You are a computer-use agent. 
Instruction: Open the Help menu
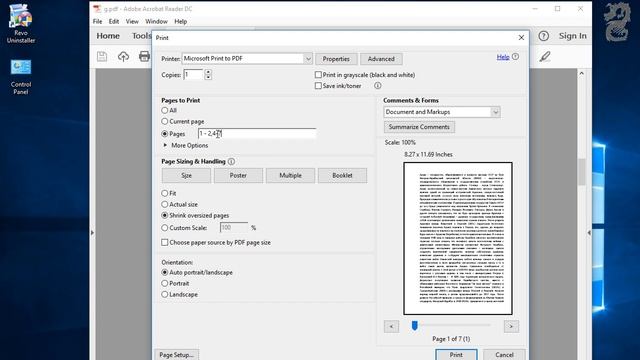[180, 21]
